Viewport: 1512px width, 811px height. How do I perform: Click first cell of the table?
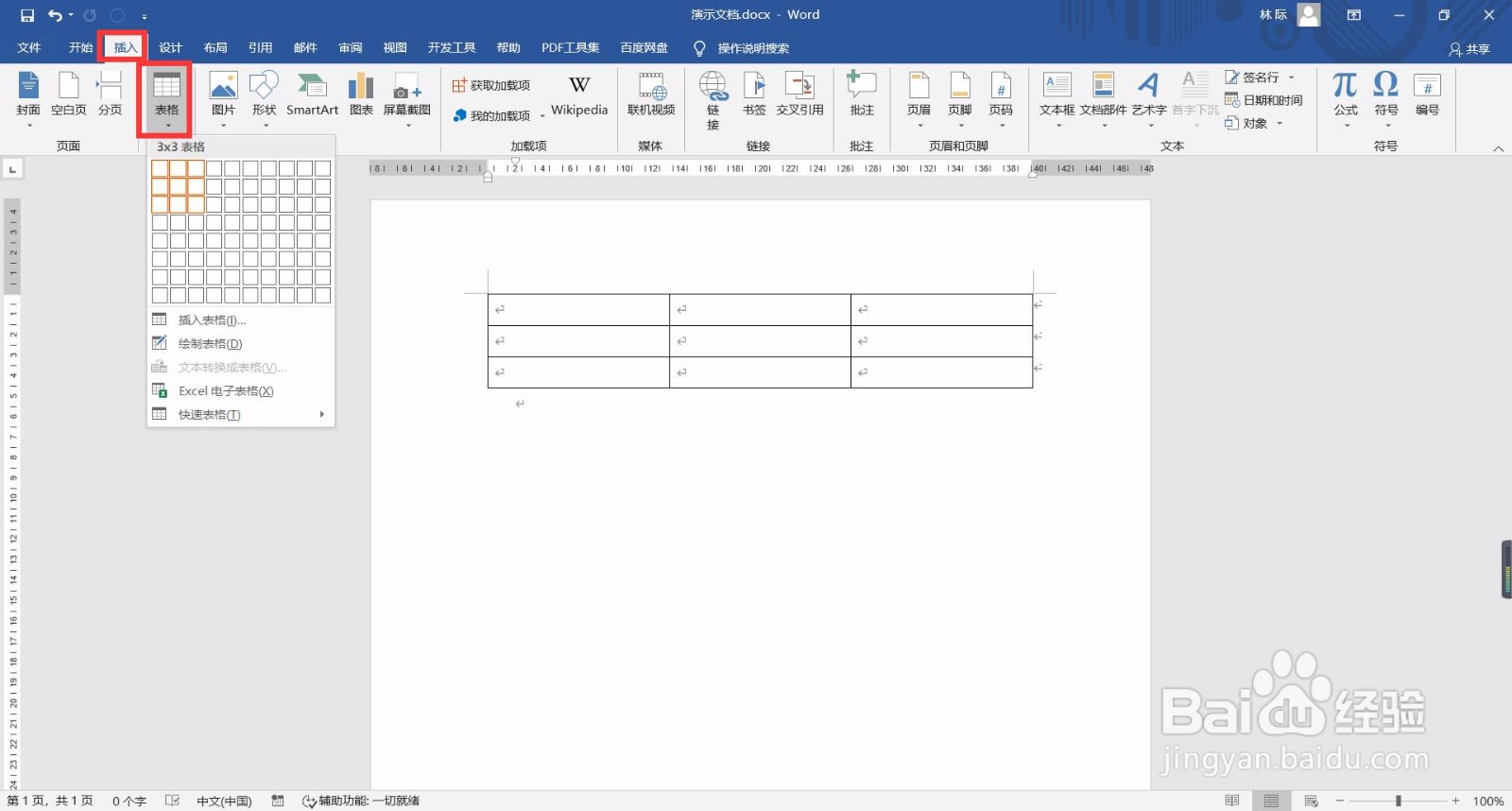pyautogui.click(x=578, y=310)
